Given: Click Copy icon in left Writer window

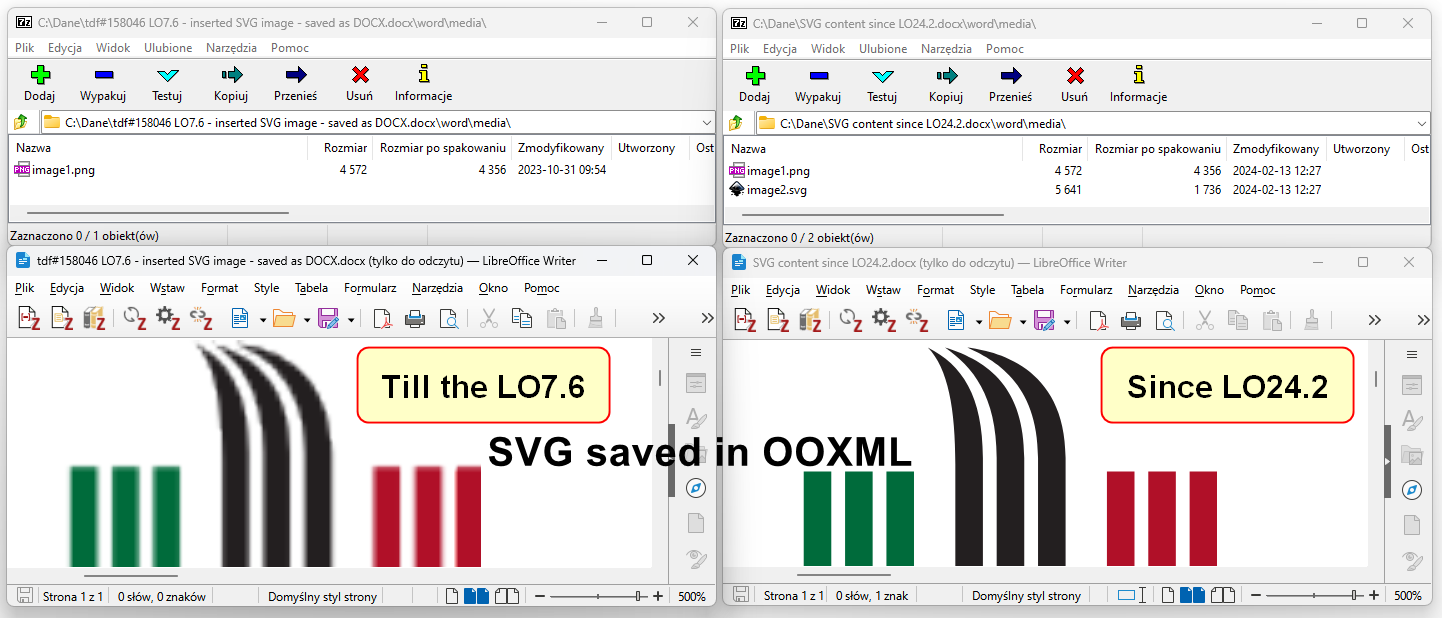Looking at the screenshot, I should pos(521,318).
